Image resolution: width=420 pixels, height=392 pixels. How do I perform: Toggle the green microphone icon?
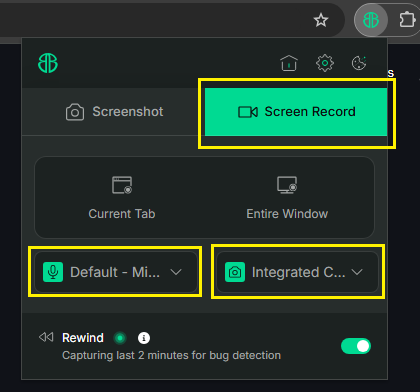[53, 272]
